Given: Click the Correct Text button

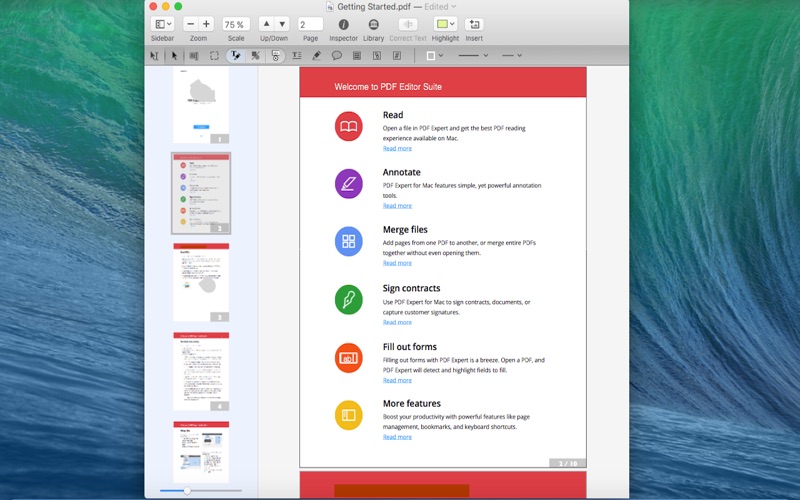Looking at the screenshot, I should point(408,24).
